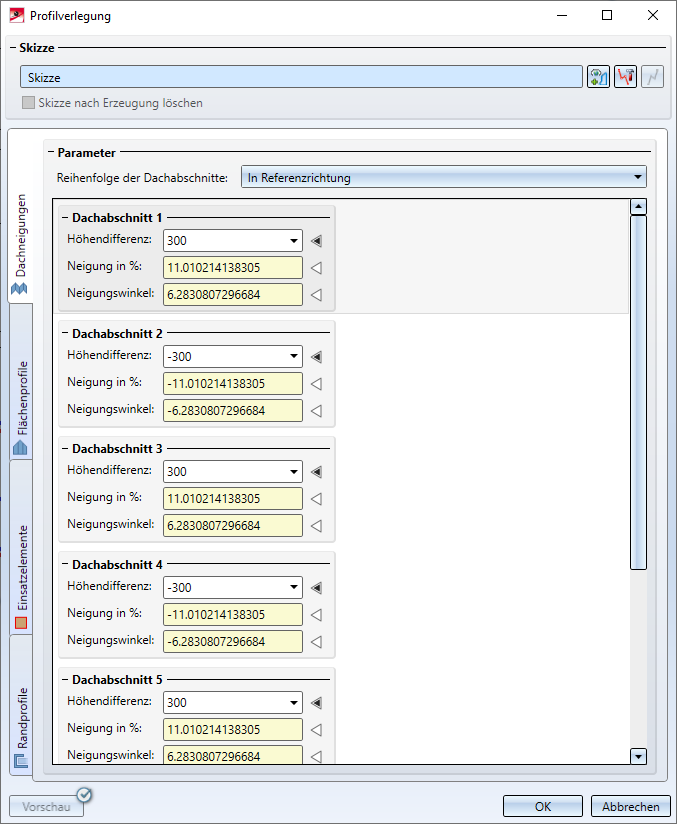Click the filled triangle for Dachabschnitt 4 Höhendifferenz
Viewport: 677px width, 824px height.
coord(316,588)
